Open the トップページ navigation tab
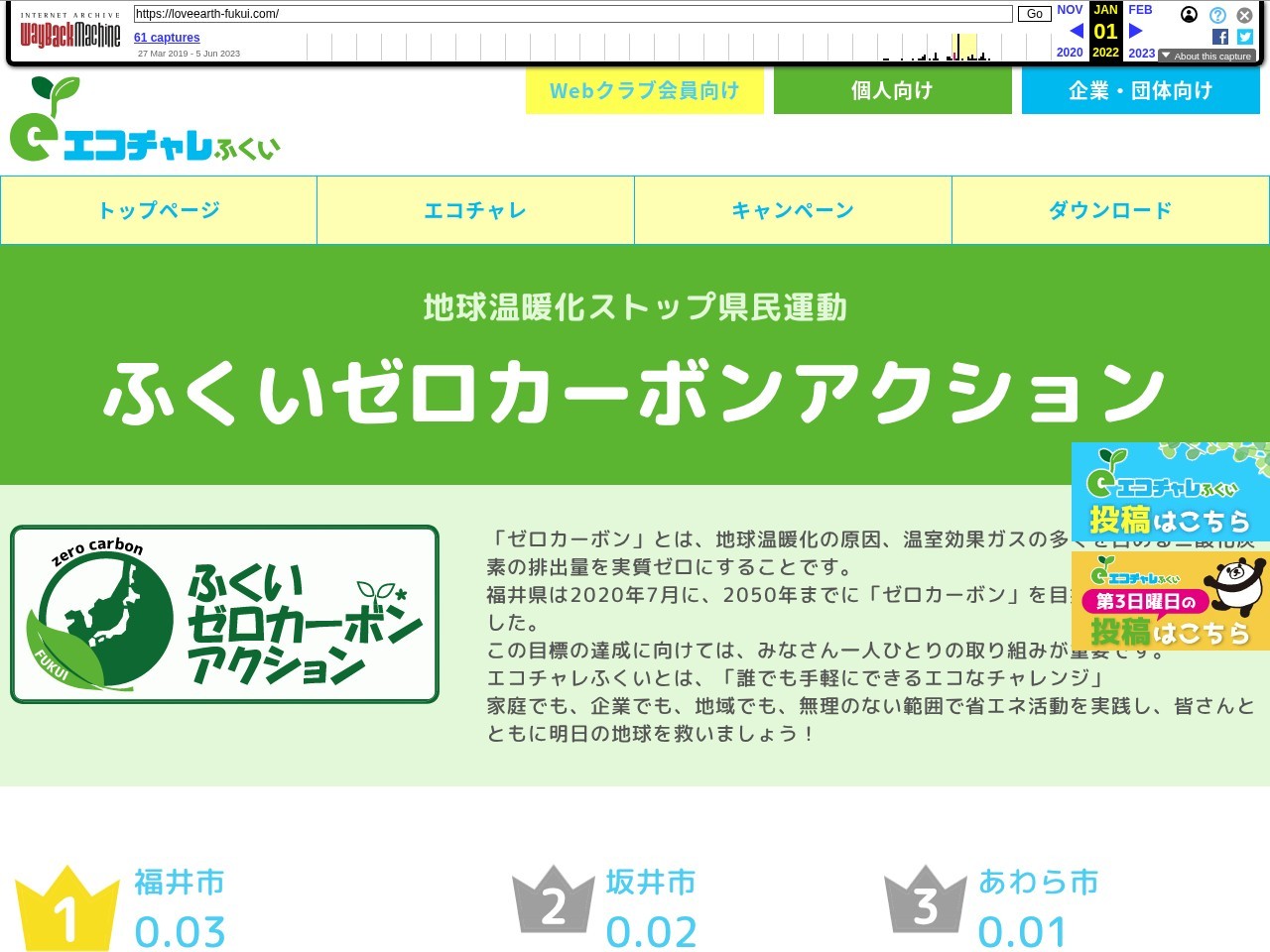The image size is (1270, 952). pos(159,210)
